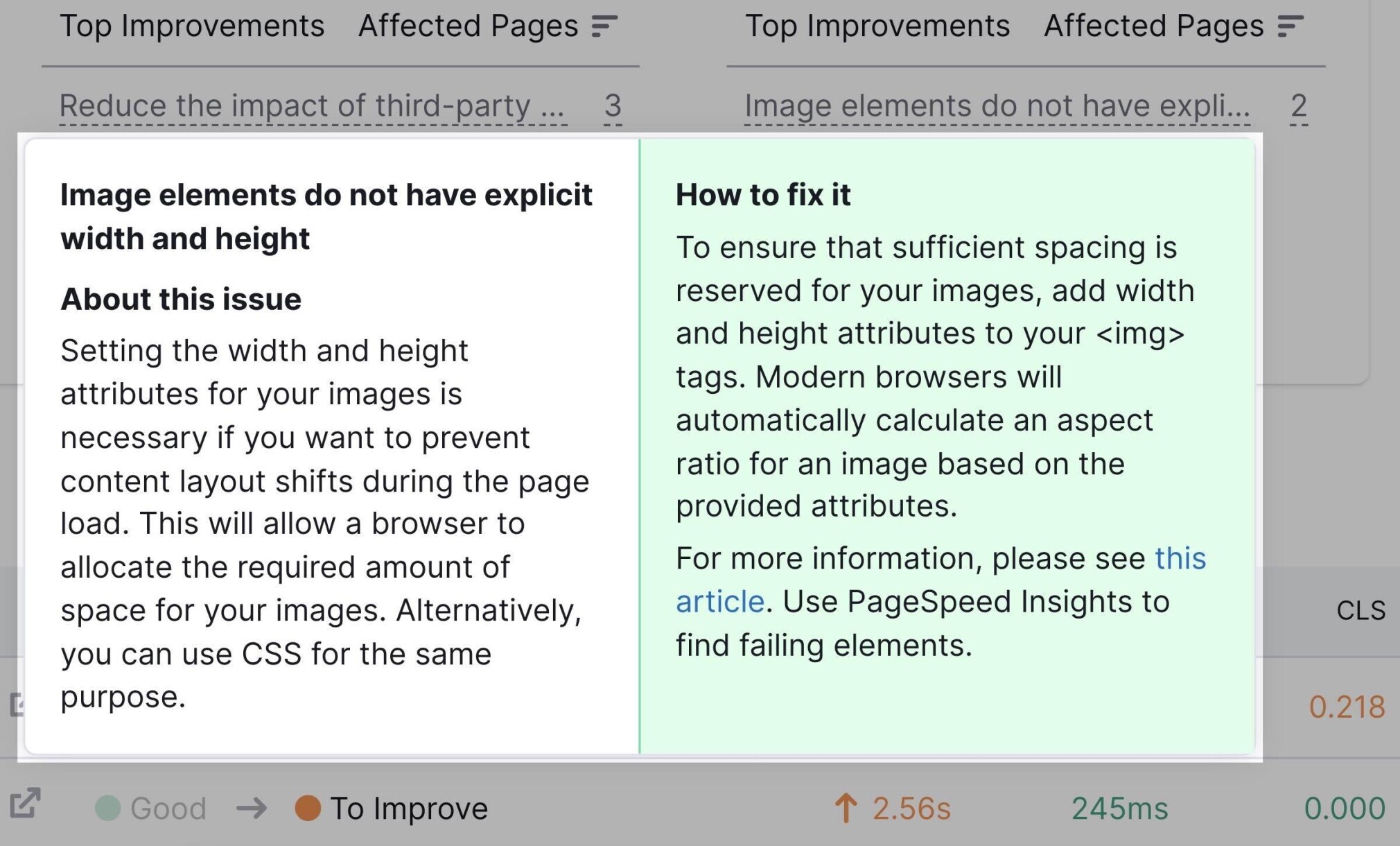Open the Reduce the impact of third-party issue
1400x846 pixels.
(x=313, y=106)
